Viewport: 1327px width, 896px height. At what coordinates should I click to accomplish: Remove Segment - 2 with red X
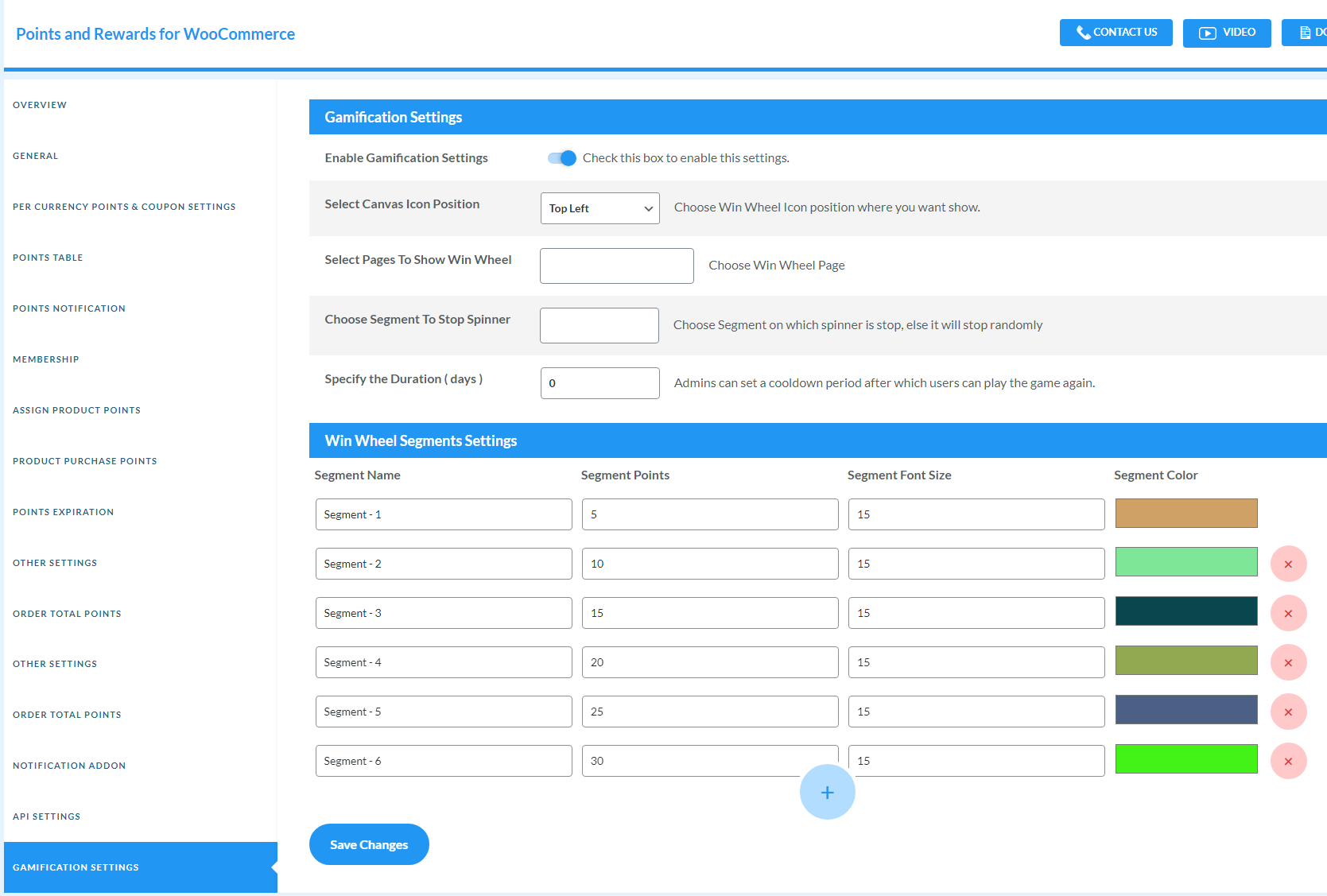click(1288, 564)
